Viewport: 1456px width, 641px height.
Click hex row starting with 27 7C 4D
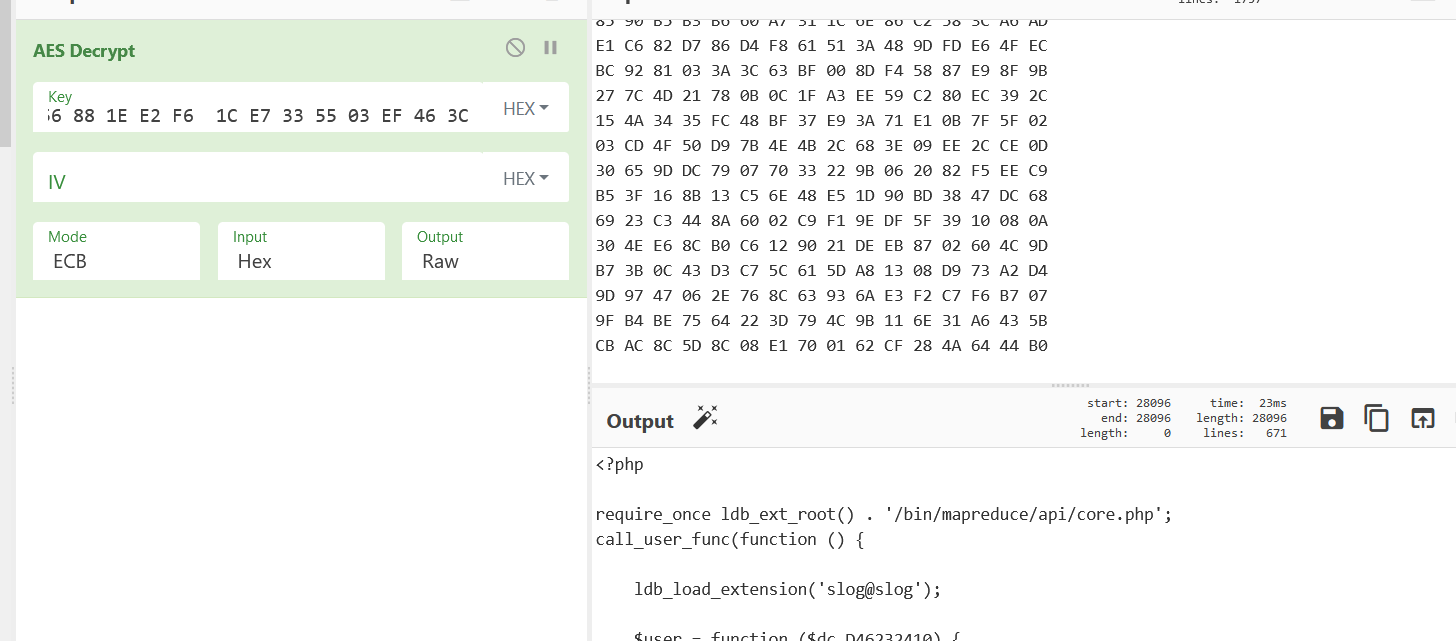821,96
